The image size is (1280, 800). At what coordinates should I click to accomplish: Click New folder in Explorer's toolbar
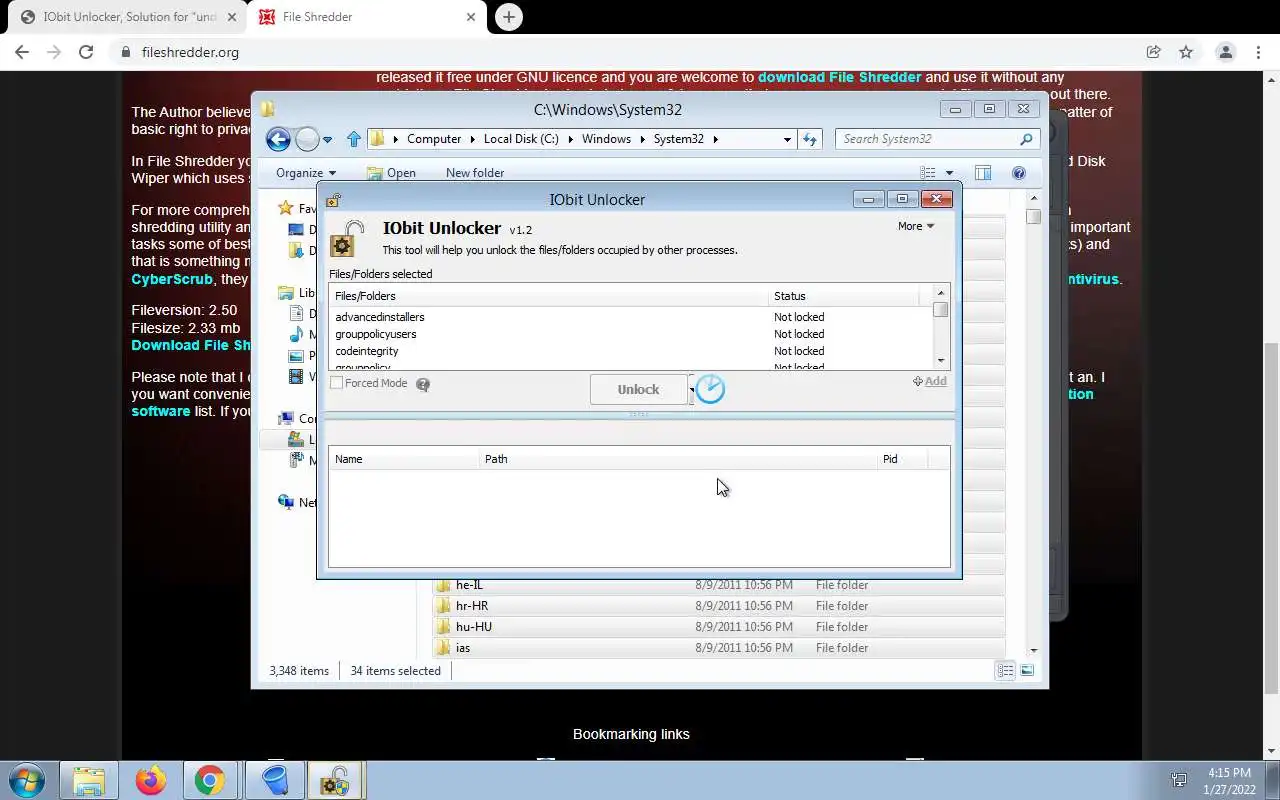pyautogui.click(x=475, y=173)
